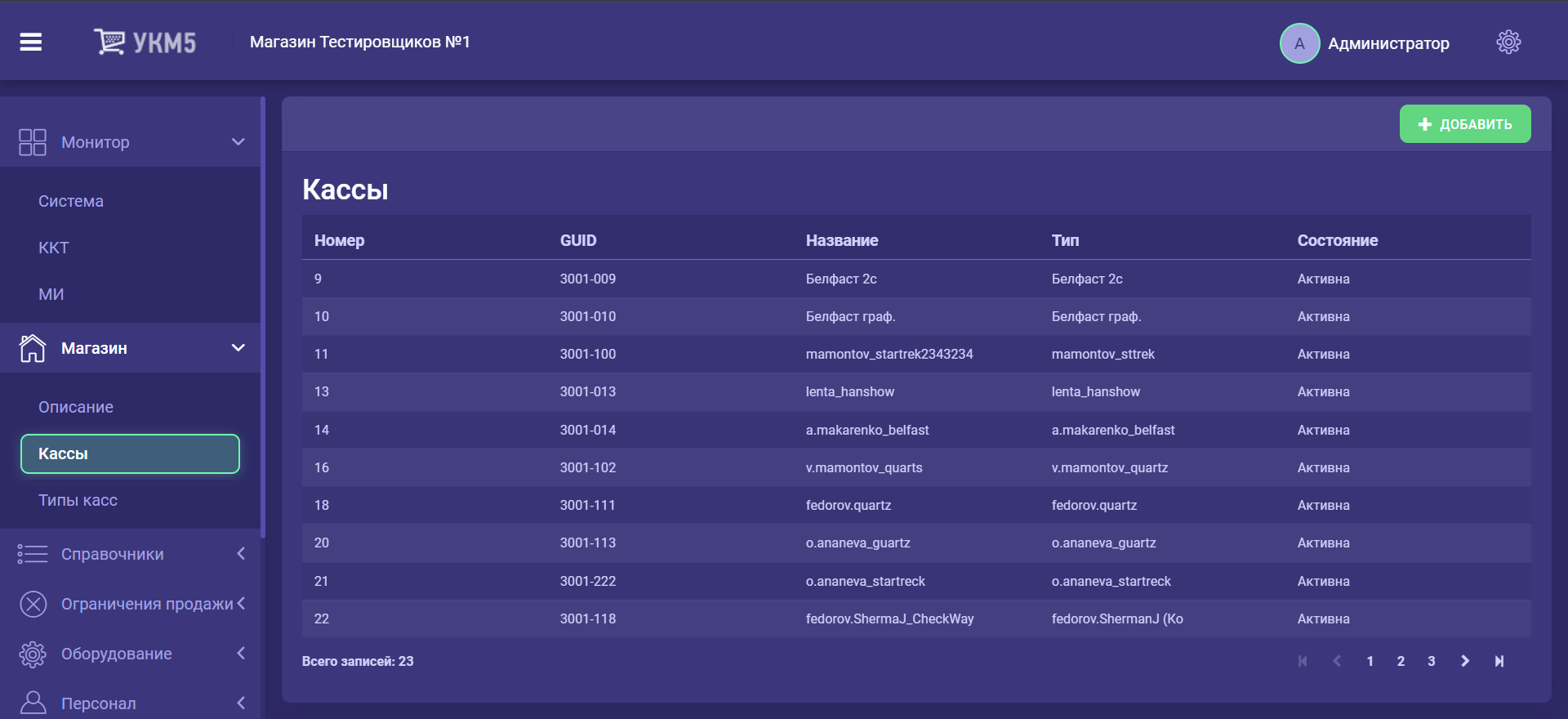This screenshot has width=1568, height=719.
Task: Collapse the Монитор section chevron
Action: [x=238, y=142]
